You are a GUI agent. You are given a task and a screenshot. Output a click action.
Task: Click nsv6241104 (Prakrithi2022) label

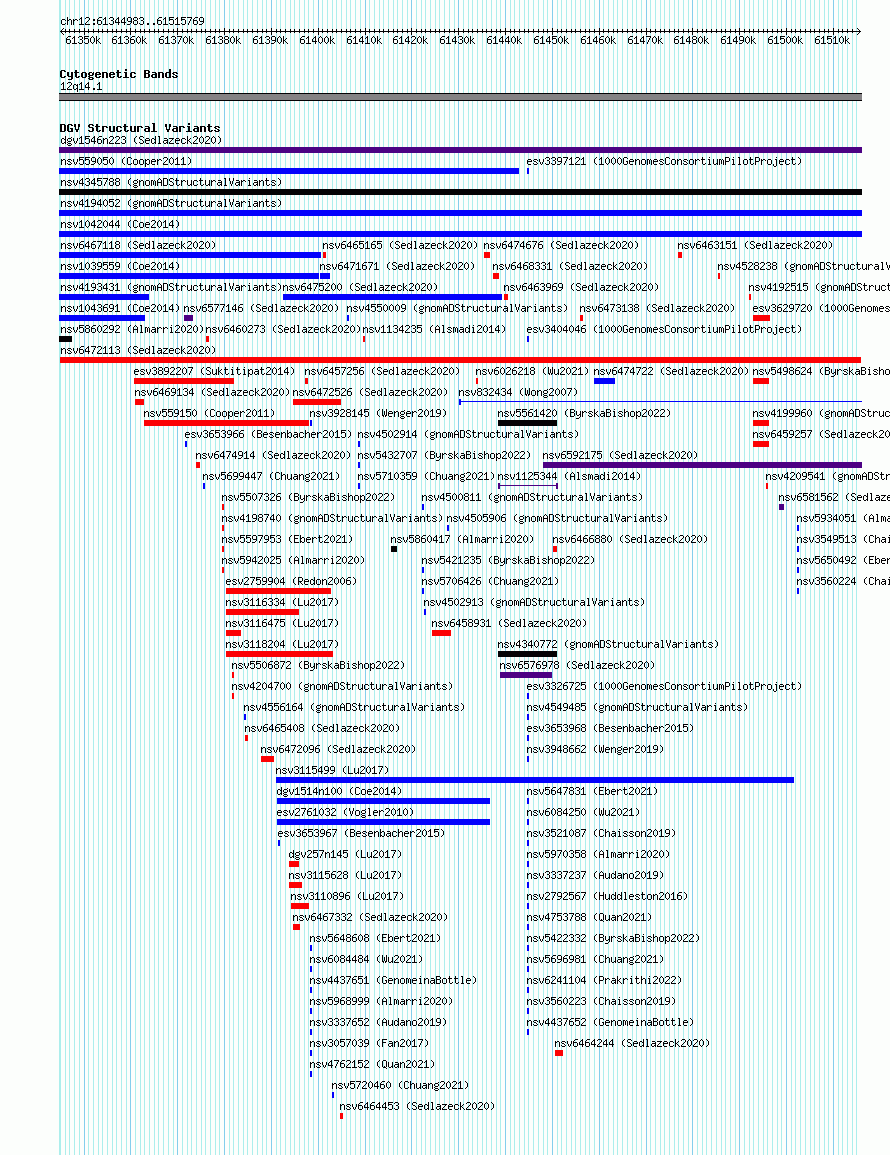point(604,980)
